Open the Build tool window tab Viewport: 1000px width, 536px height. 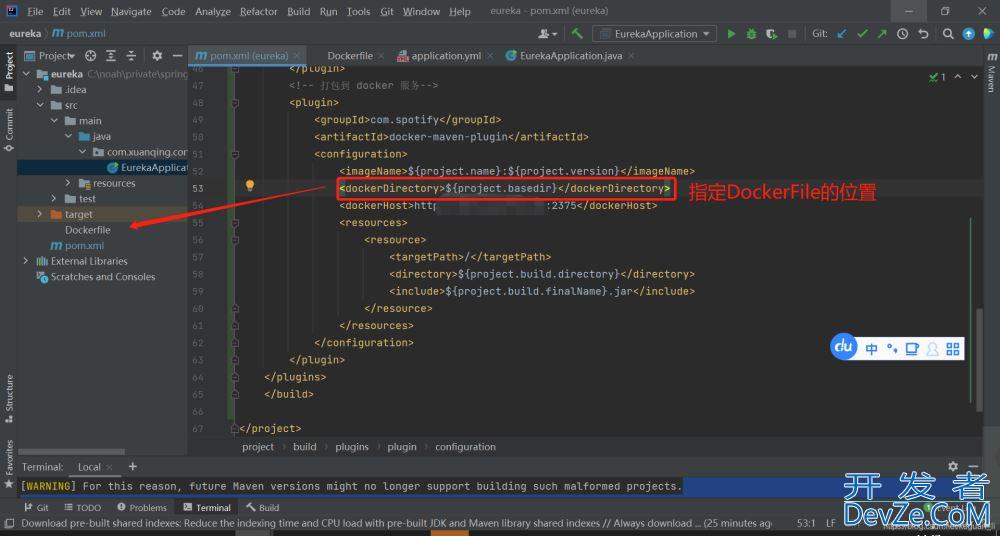point(263,507)
